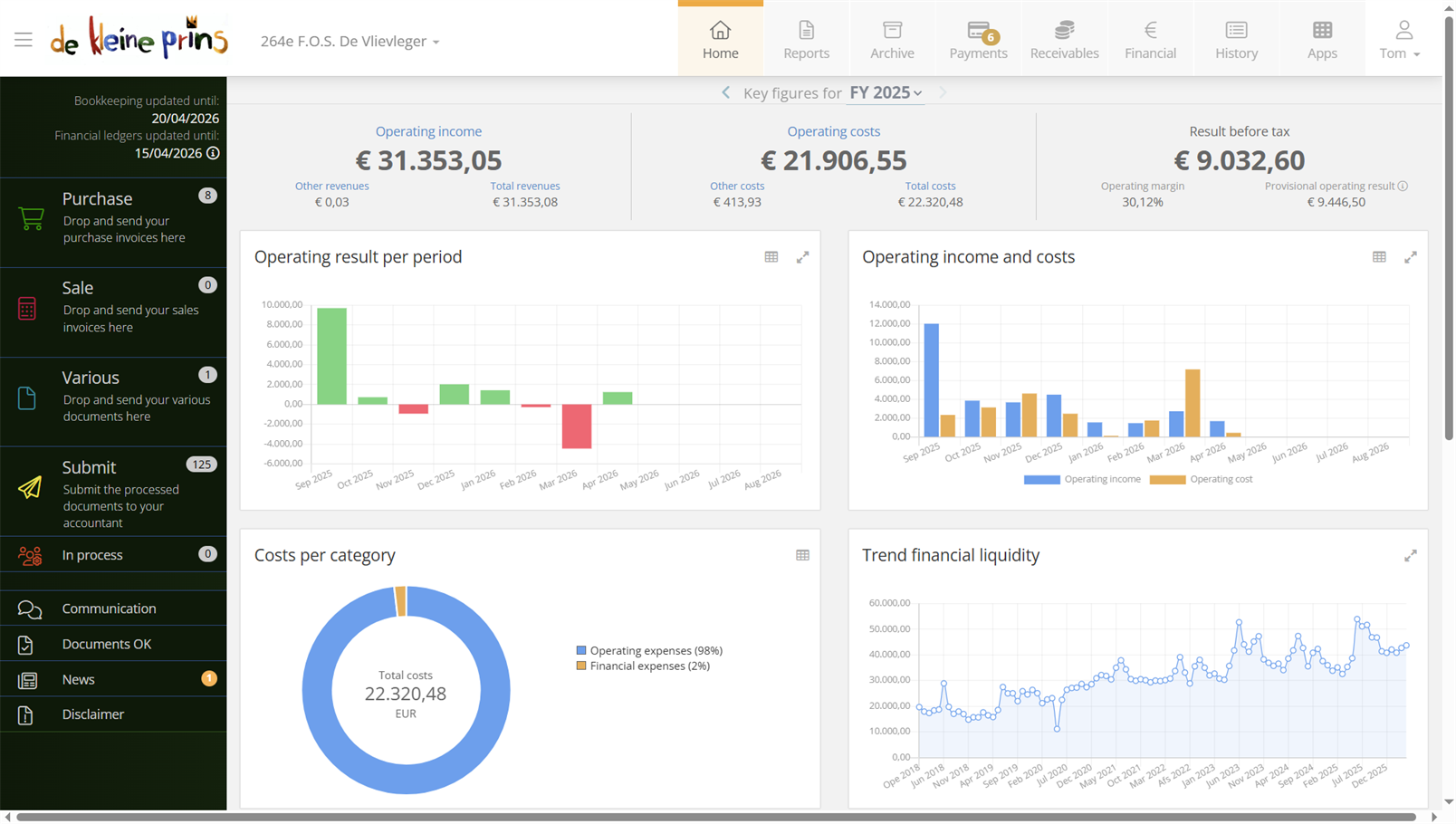Show table view for Costs per category
Viewport: 1456px width, 824px height.
click(x=802, y=555)
